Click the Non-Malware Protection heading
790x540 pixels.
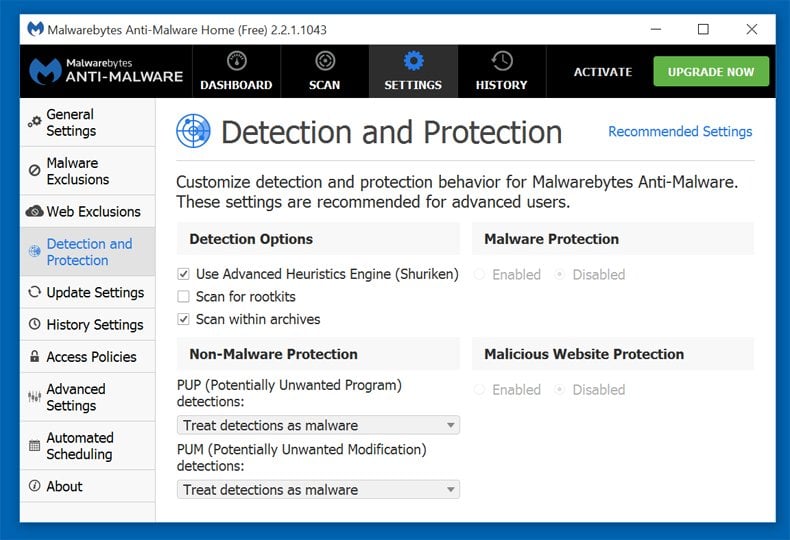pos(274,354)
